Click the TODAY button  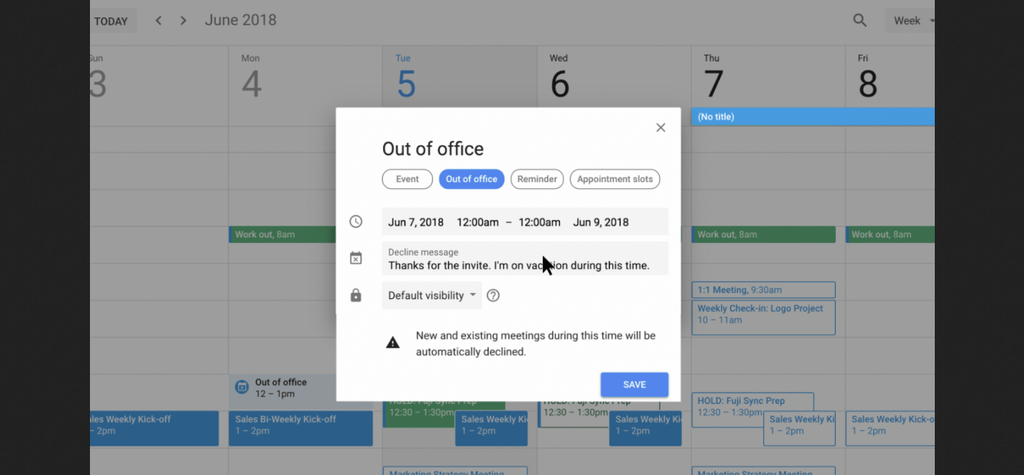(x=111, y=21)
